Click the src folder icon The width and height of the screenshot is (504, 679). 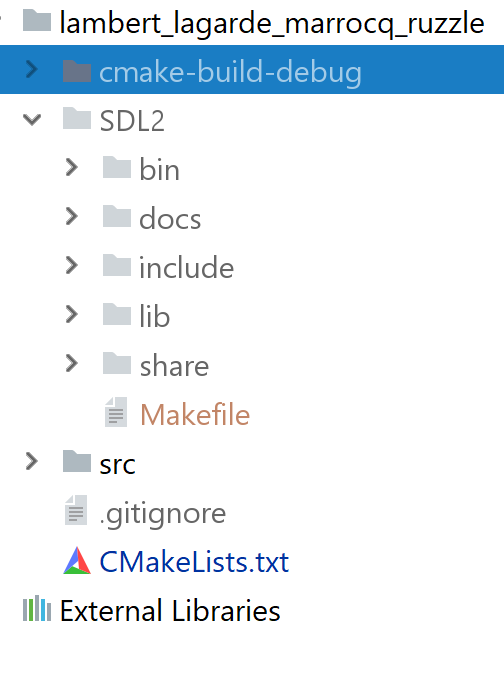pos(77,461)
